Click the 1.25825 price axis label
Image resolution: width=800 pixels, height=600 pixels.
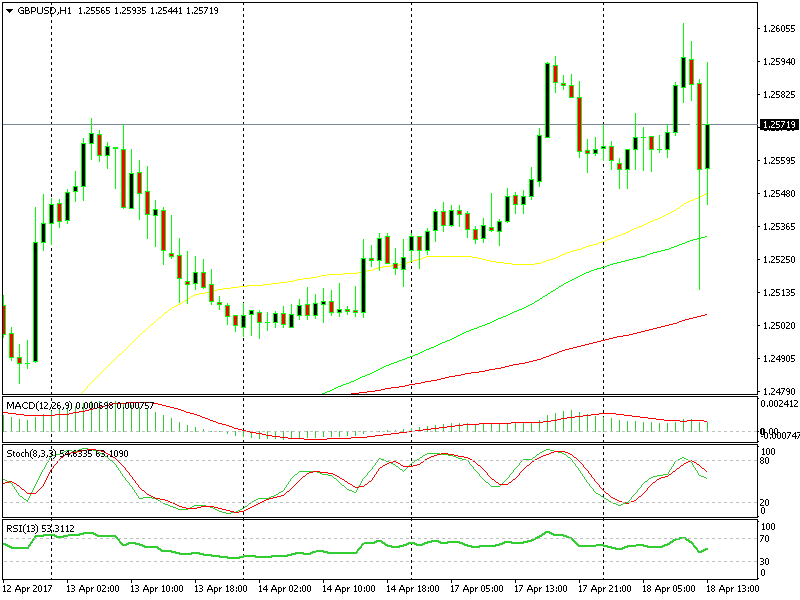[x=779, y=95]
